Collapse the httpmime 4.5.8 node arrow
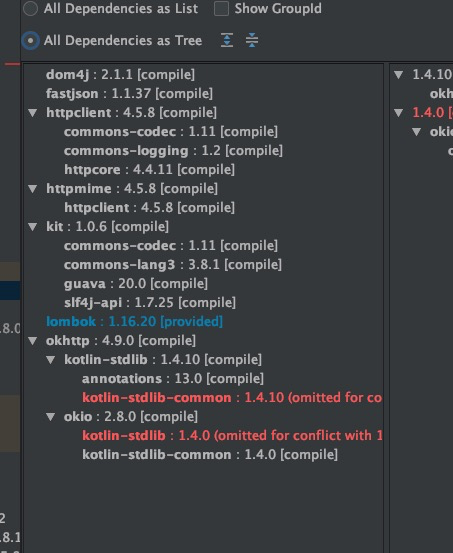This screenshot has width=453, height=553. (33, 189)
